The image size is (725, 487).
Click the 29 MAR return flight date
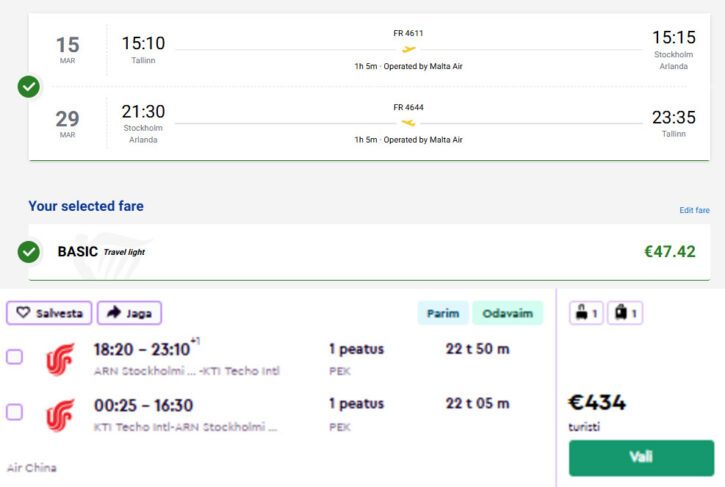(67, 124)
